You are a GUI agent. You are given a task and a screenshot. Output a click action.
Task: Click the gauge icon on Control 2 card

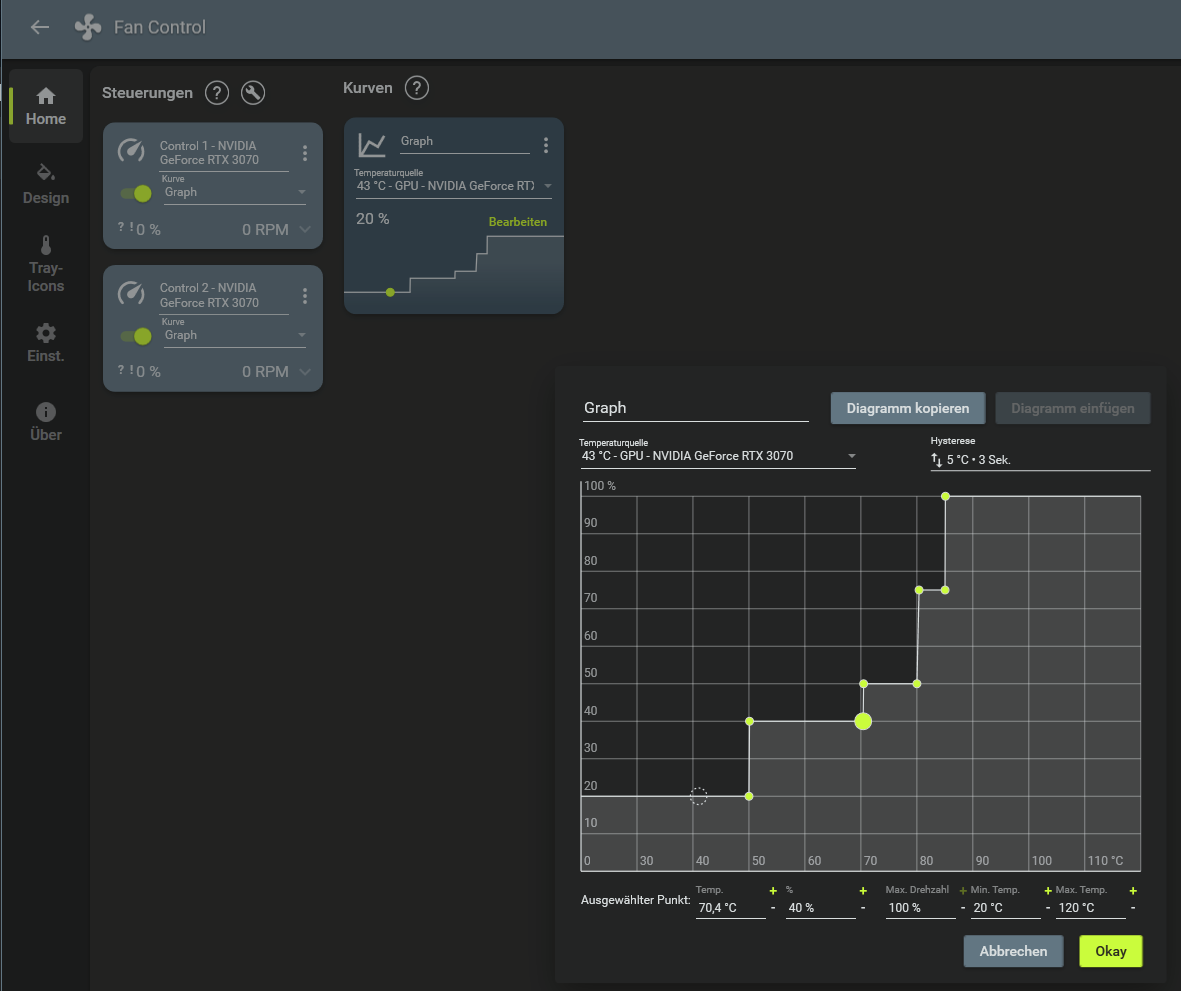click(131, 292)
